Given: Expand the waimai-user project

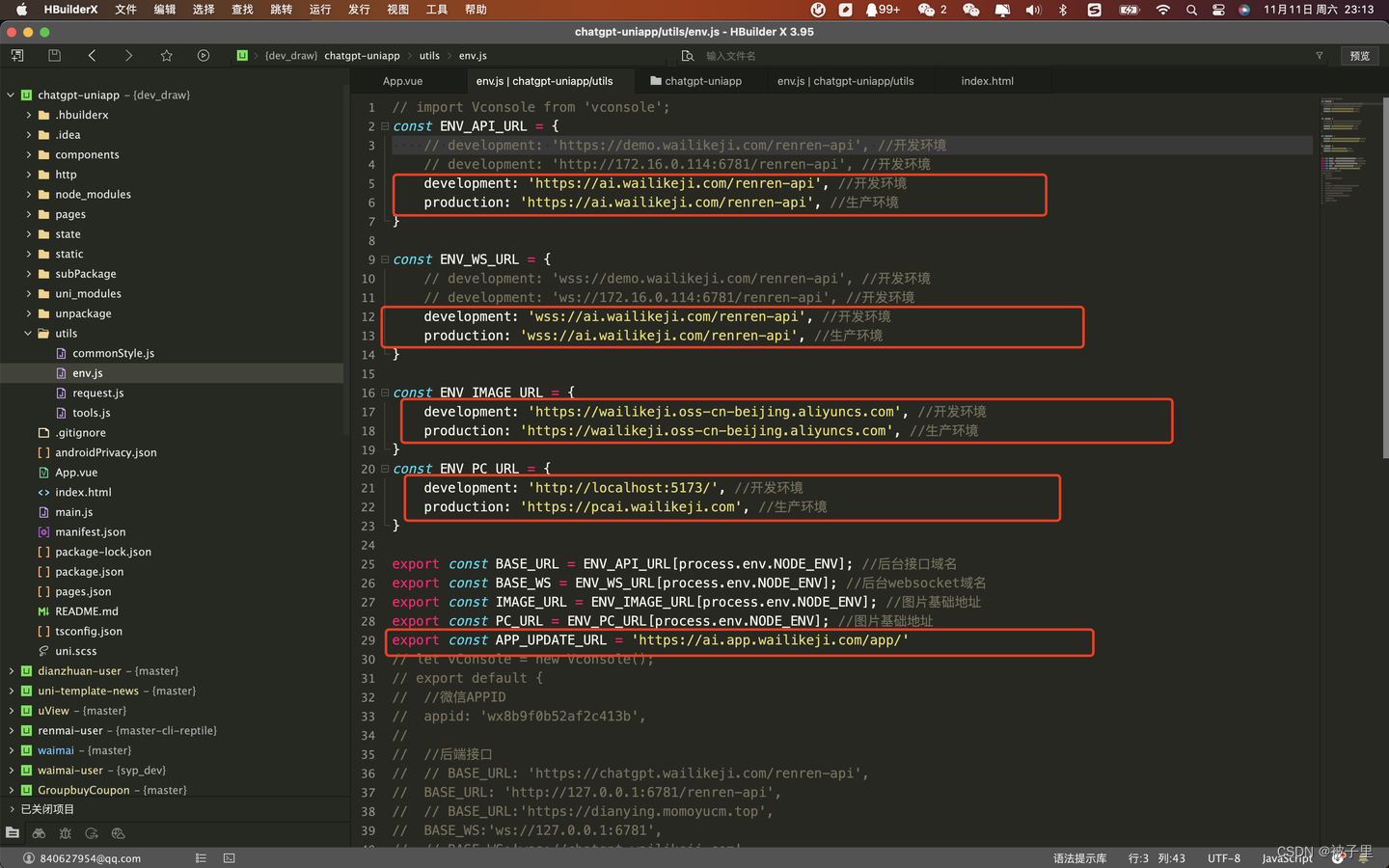Looking at the screenshot, I should pyautogui.click(x=11, y=771).
